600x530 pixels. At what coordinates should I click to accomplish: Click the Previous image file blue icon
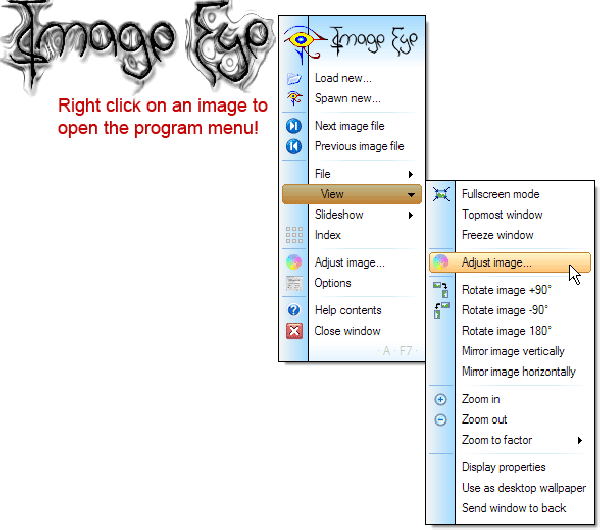[294, 146]
